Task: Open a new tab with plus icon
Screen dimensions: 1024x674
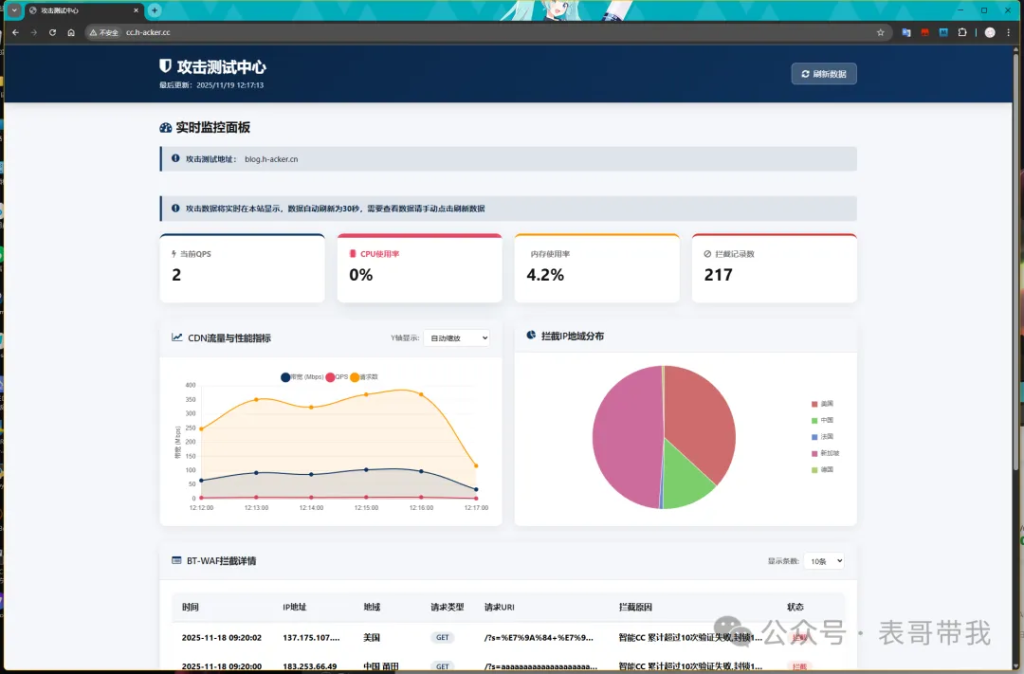Action: tap(154, 10)
